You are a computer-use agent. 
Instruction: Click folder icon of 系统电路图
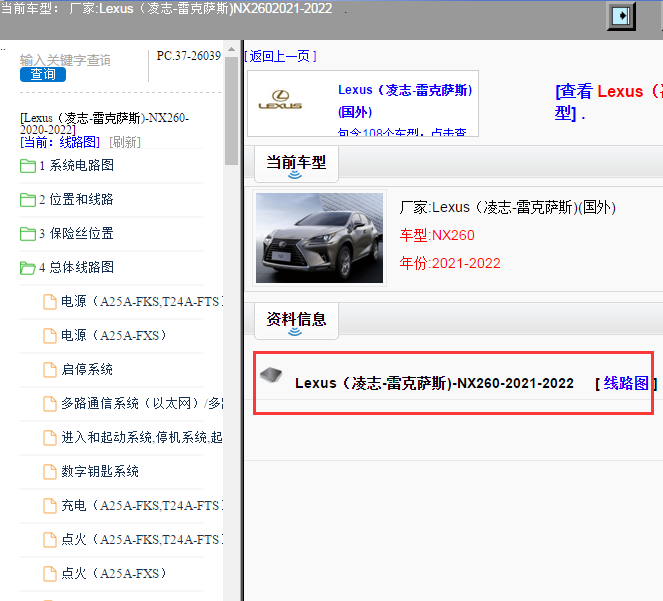click(x=28, y=166)
